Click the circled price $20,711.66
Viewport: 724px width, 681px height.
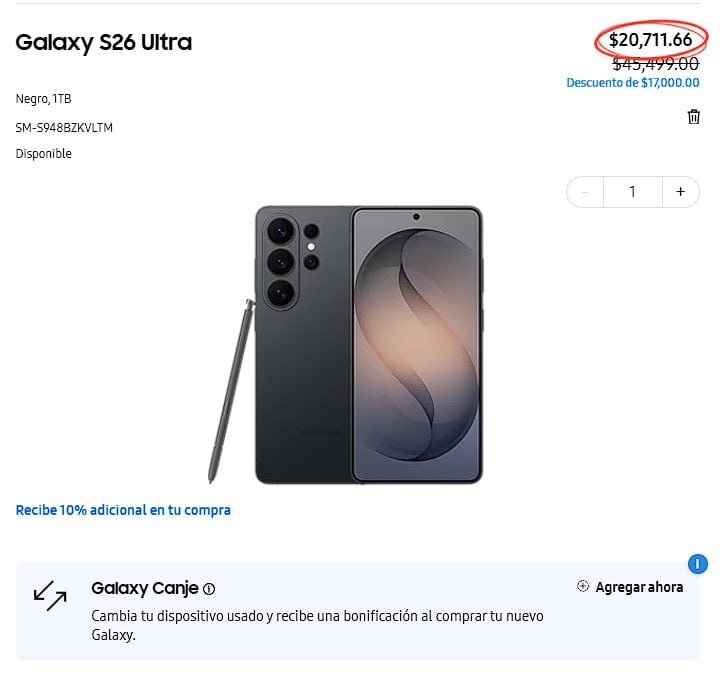[x=650, y=40]
